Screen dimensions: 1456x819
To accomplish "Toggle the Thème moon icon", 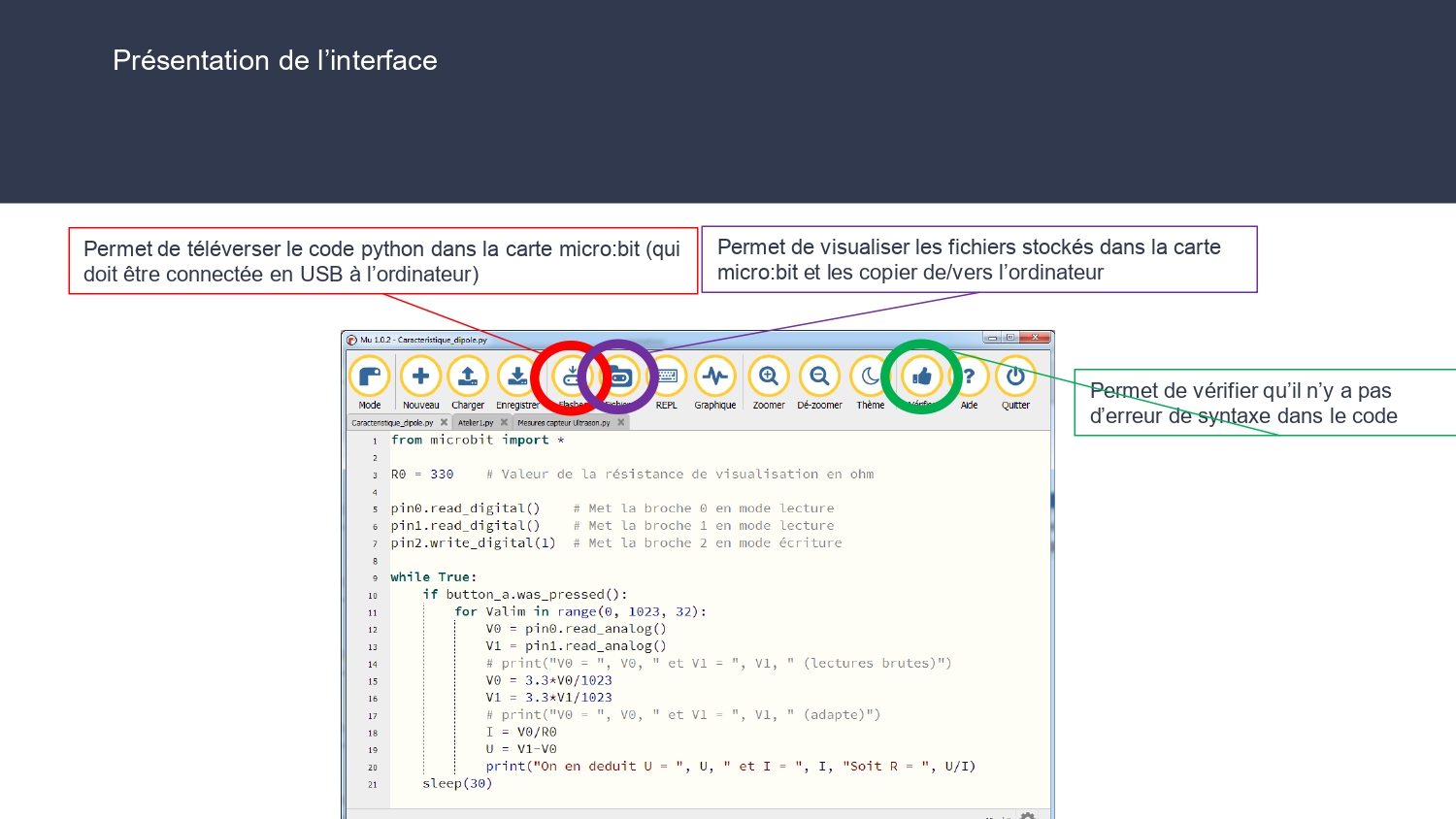I will [x=870, y=377].
